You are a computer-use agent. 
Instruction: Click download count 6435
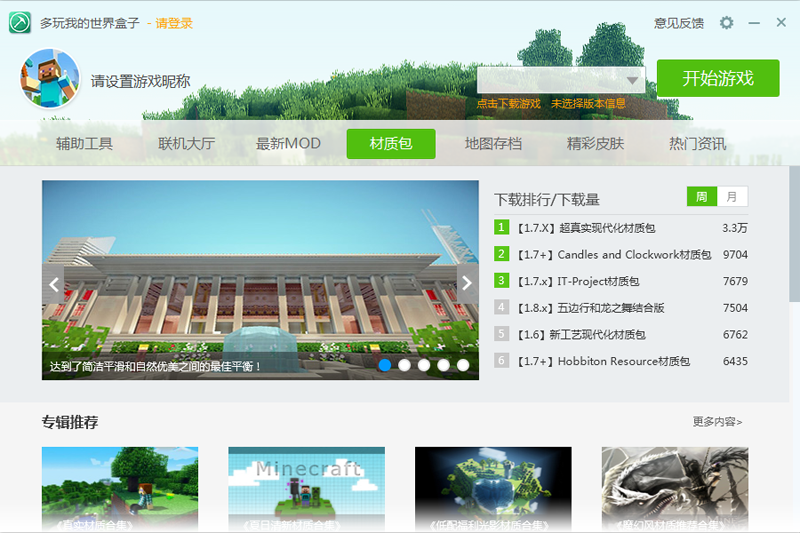[735, 361]
